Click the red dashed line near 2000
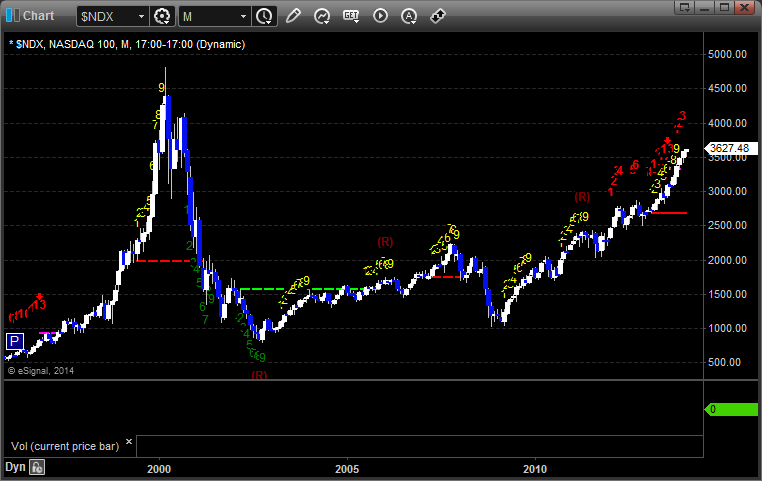Viewport: 762px width, 481px height. point(163,261)
